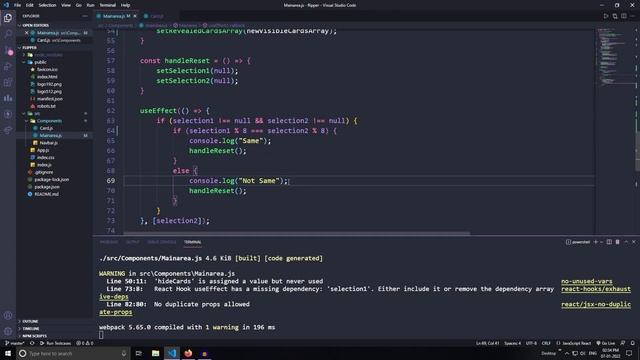Screen dimensions: 640x360
Task: Expand the NPM Scripts section
Action: [x=55, y=336]
